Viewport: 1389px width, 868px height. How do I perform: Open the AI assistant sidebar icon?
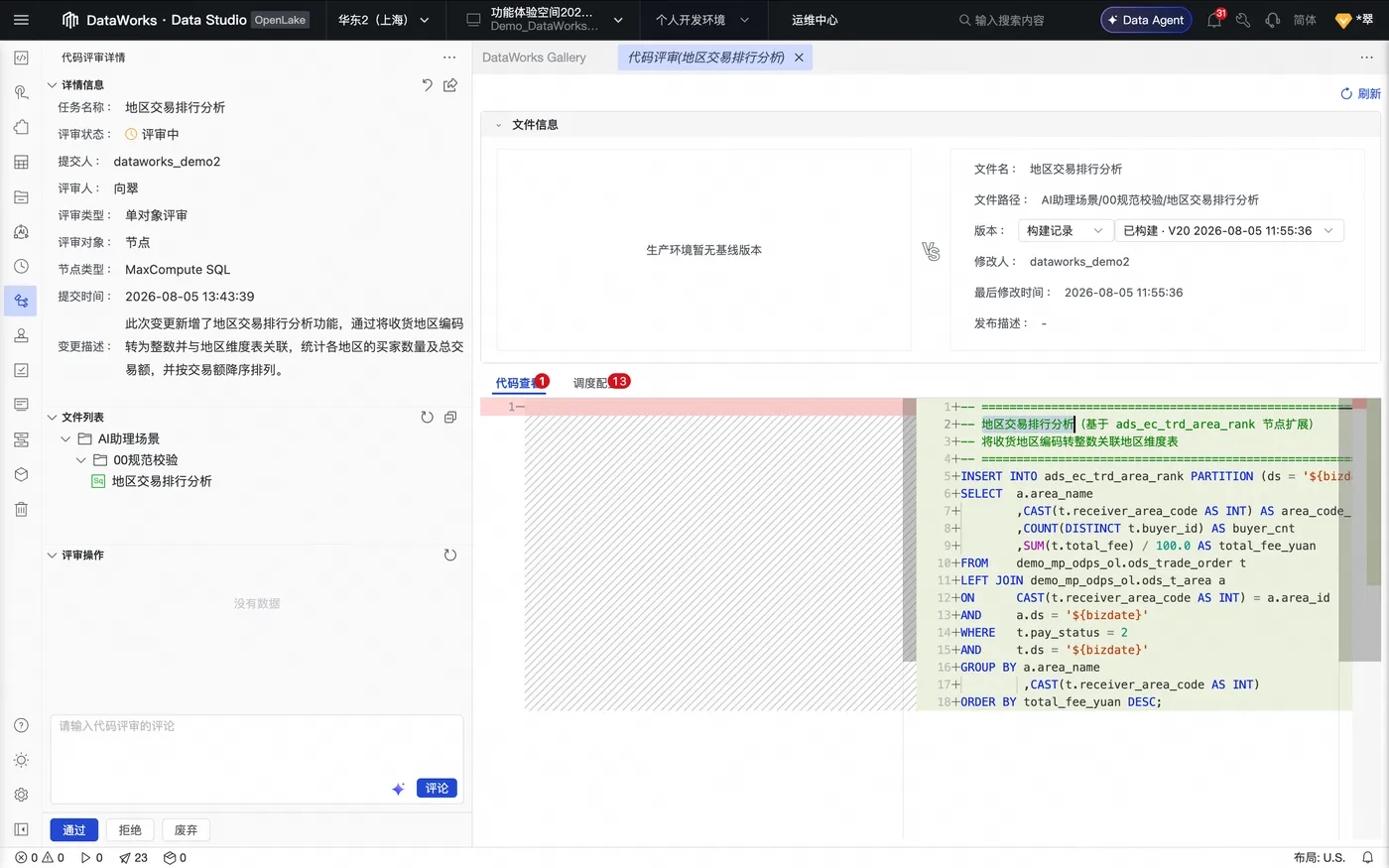pos(21,231)
